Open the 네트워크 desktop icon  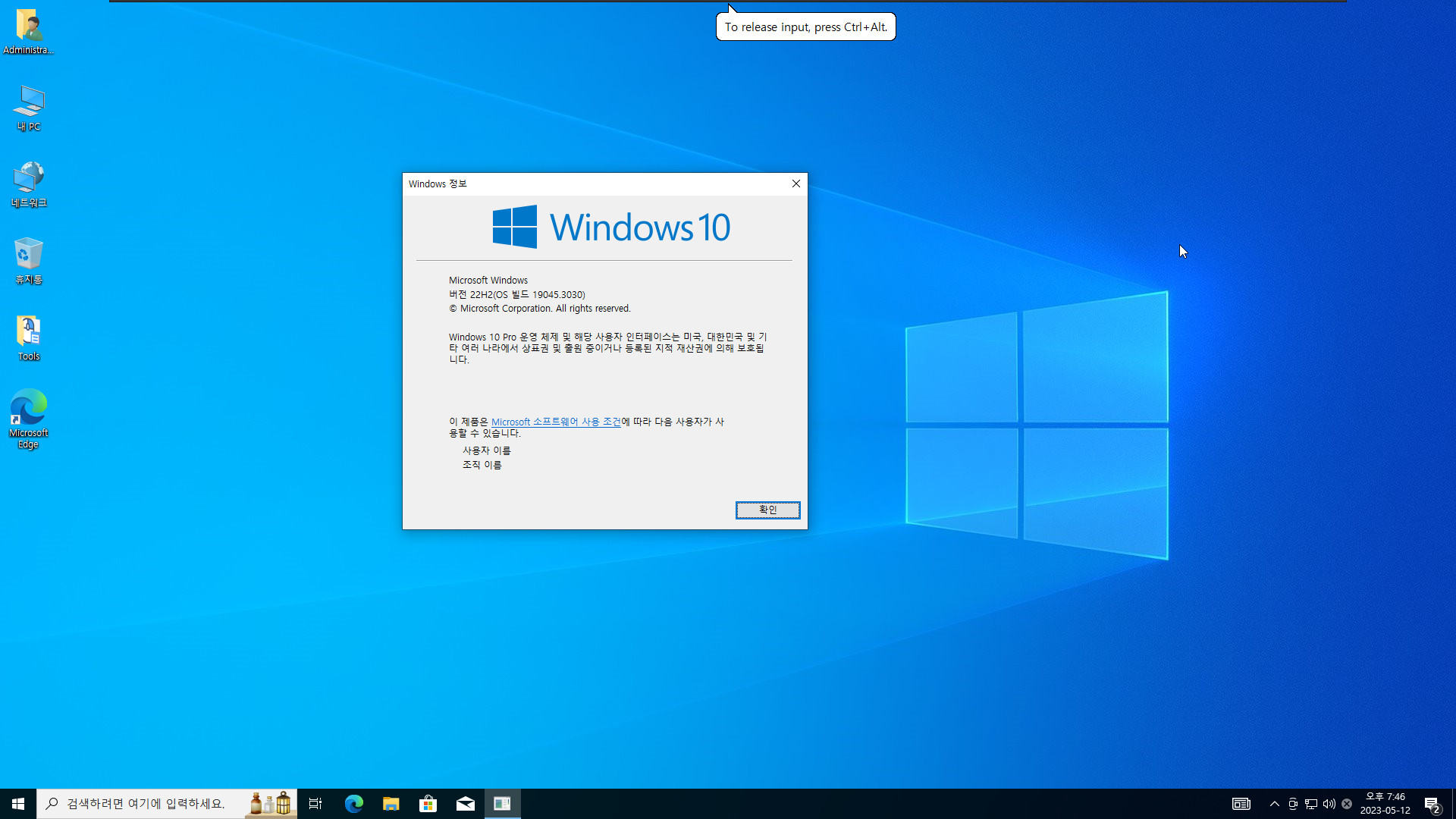(29, 184)
